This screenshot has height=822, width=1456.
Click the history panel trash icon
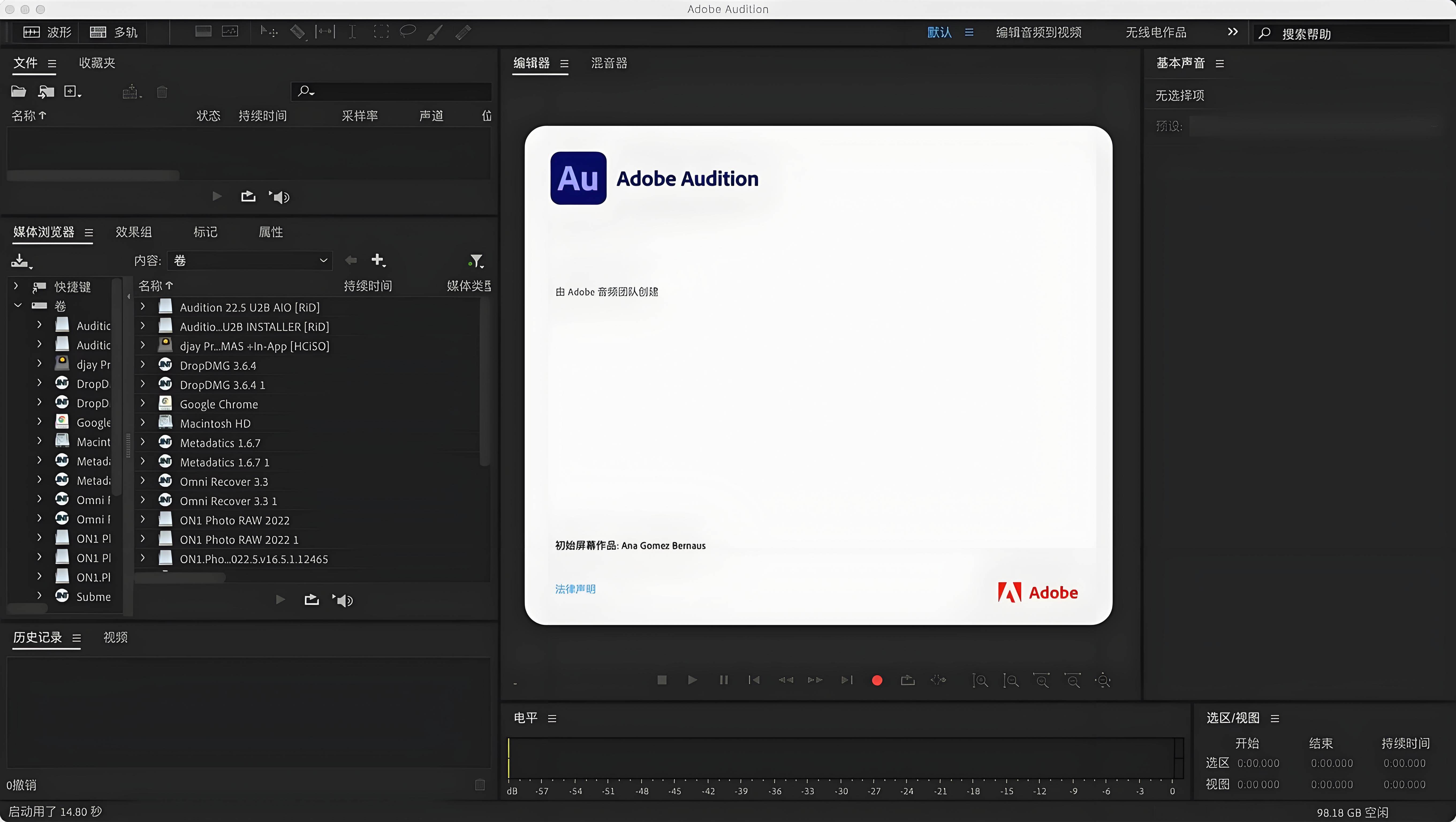(x=480, y=785)
